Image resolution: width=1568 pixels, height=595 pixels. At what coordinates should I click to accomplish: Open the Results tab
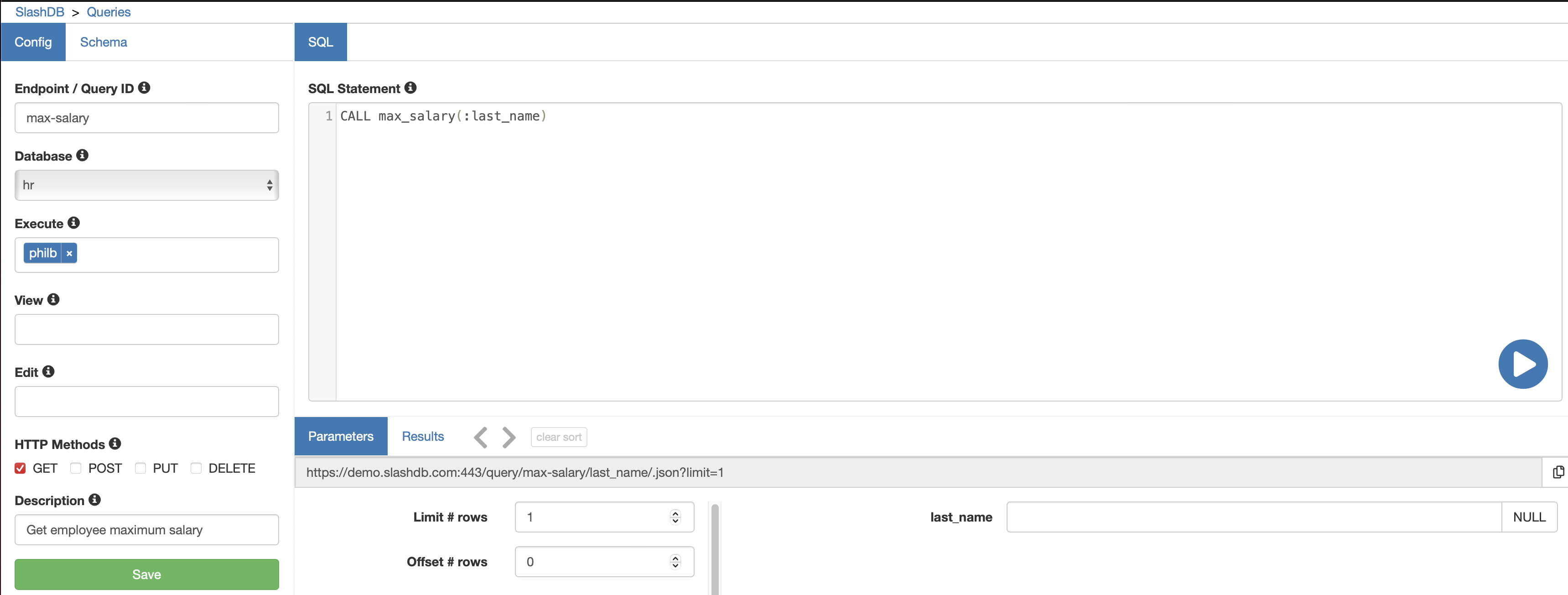pos(423,436)
